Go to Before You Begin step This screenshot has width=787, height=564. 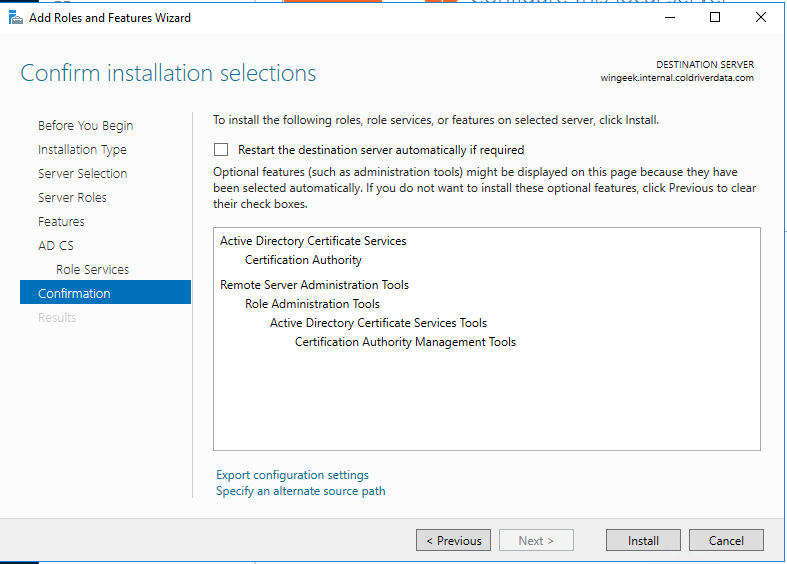[85, 126]
